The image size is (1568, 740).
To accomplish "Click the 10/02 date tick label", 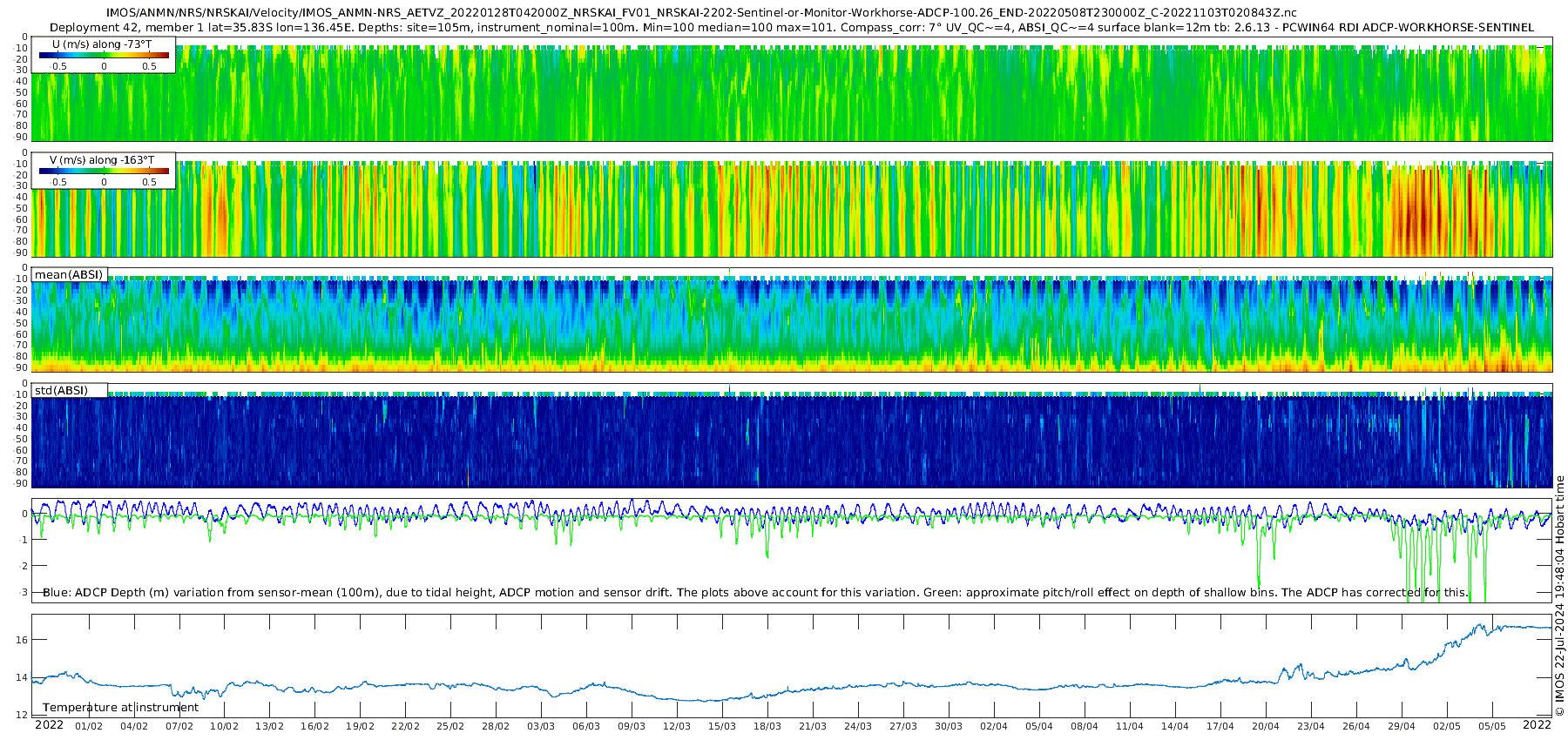I will (225, 726).
